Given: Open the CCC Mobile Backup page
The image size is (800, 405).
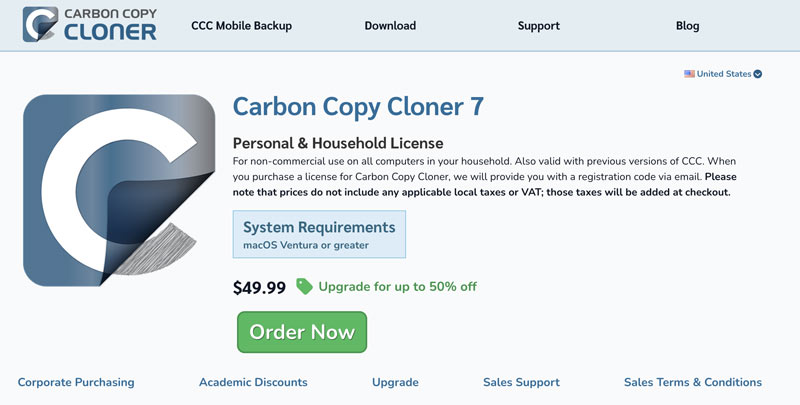Looking at the screenshot, I should click(241, 26).
